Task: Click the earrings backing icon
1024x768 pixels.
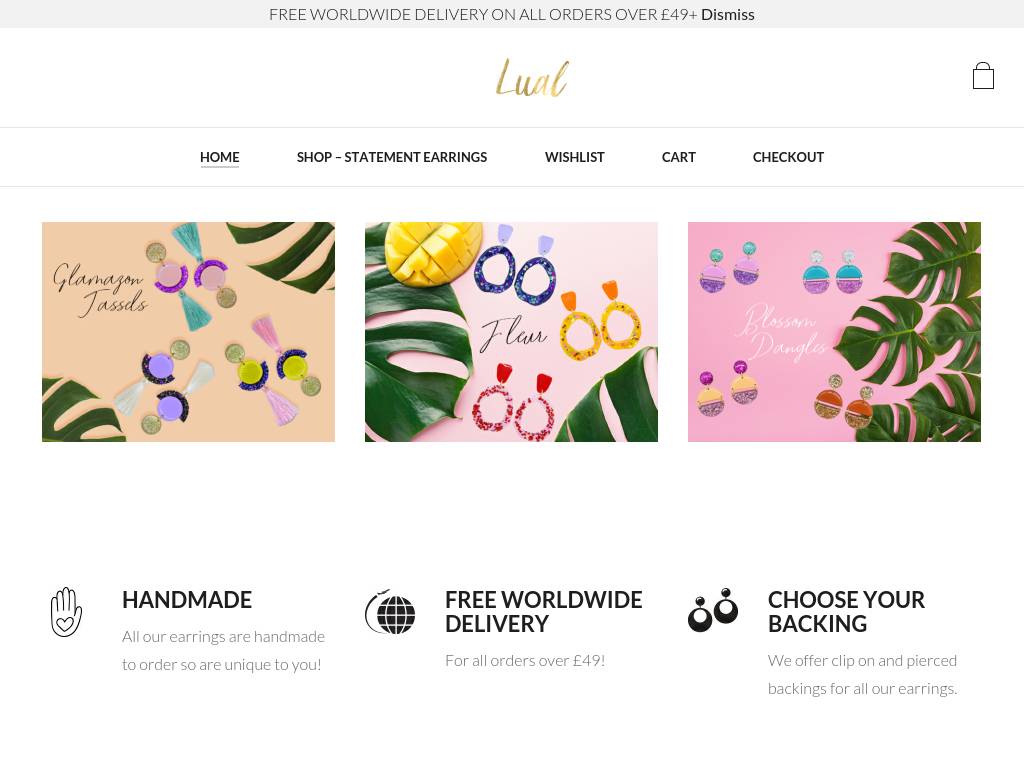Action: pos(712,610)
